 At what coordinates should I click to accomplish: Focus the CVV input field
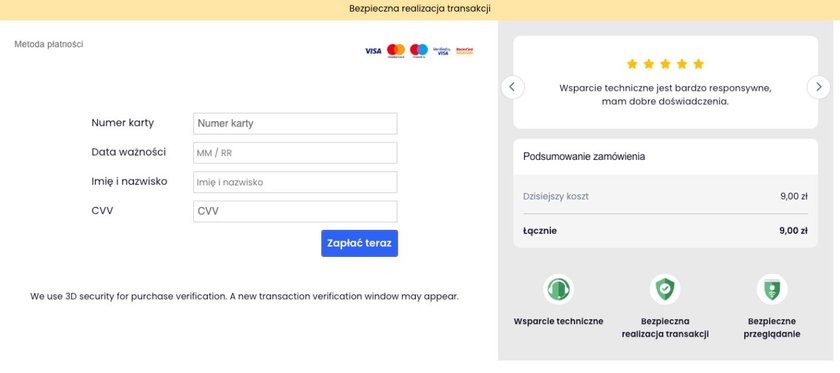point(295,211)
